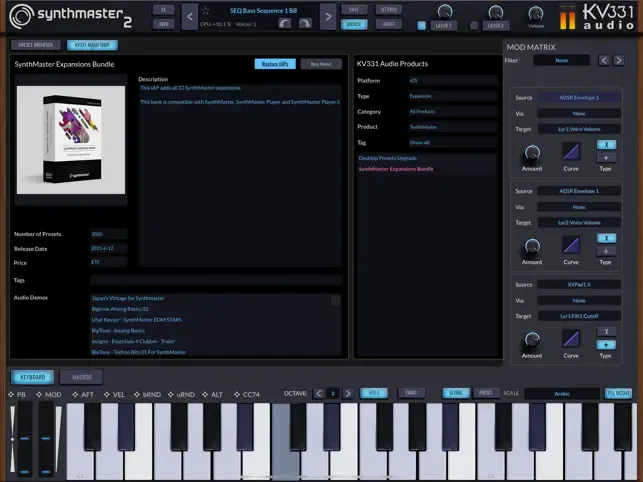This screenshot has height=482, width=643.
Task: Click the Restore IAPs button
Action: (x=275, y=64)
